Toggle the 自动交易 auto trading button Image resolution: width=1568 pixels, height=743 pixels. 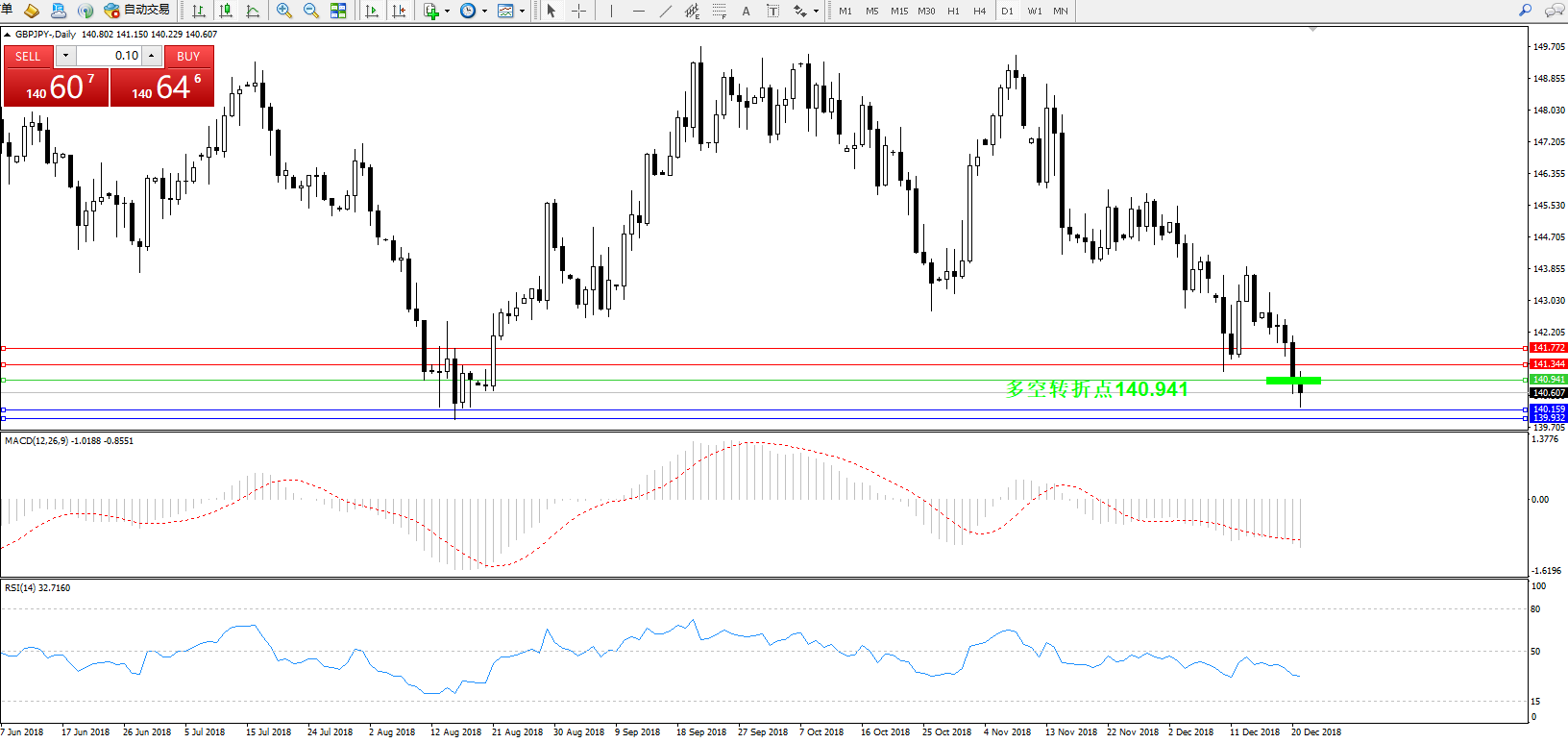[136, 11]
